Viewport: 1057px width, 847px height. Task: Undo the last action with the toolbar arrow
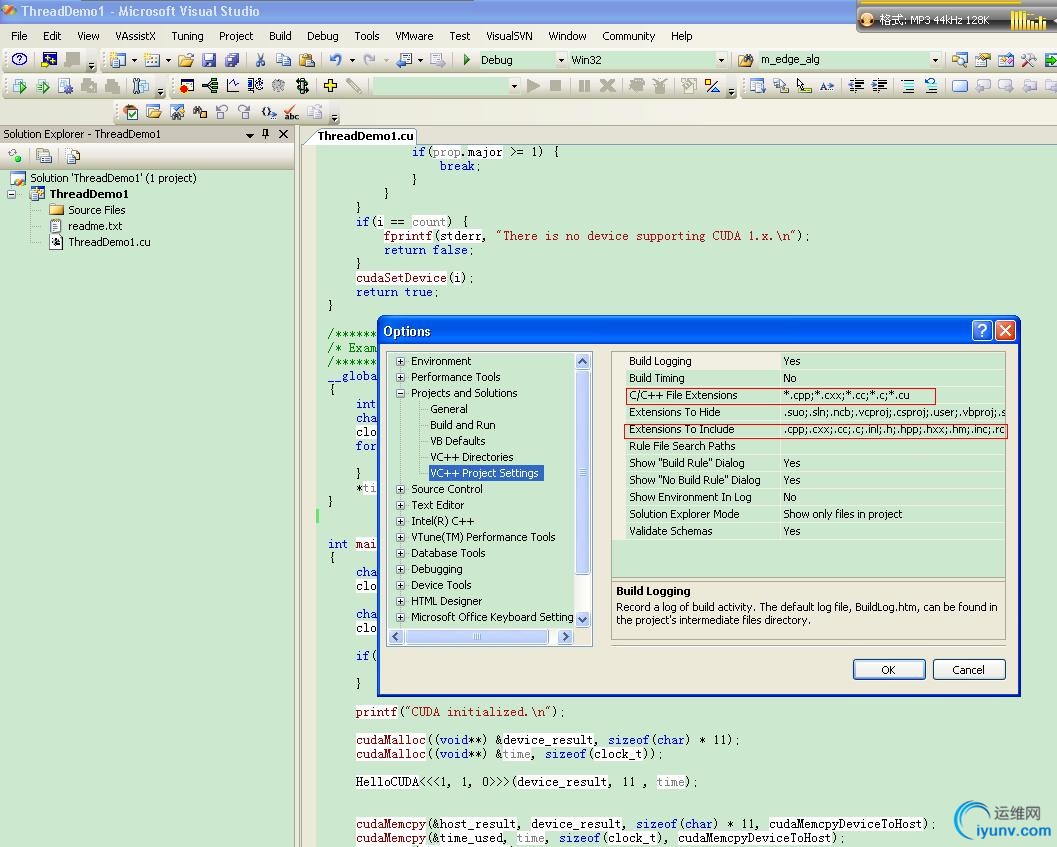[x=335, y=60]
